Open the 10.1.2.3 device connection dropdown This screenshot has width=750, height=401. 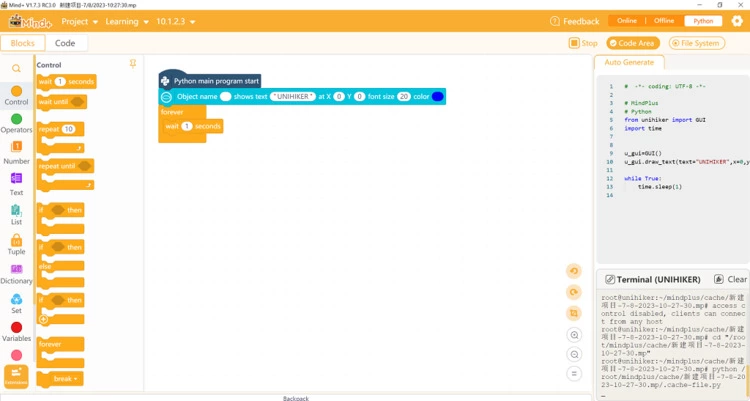176,21
